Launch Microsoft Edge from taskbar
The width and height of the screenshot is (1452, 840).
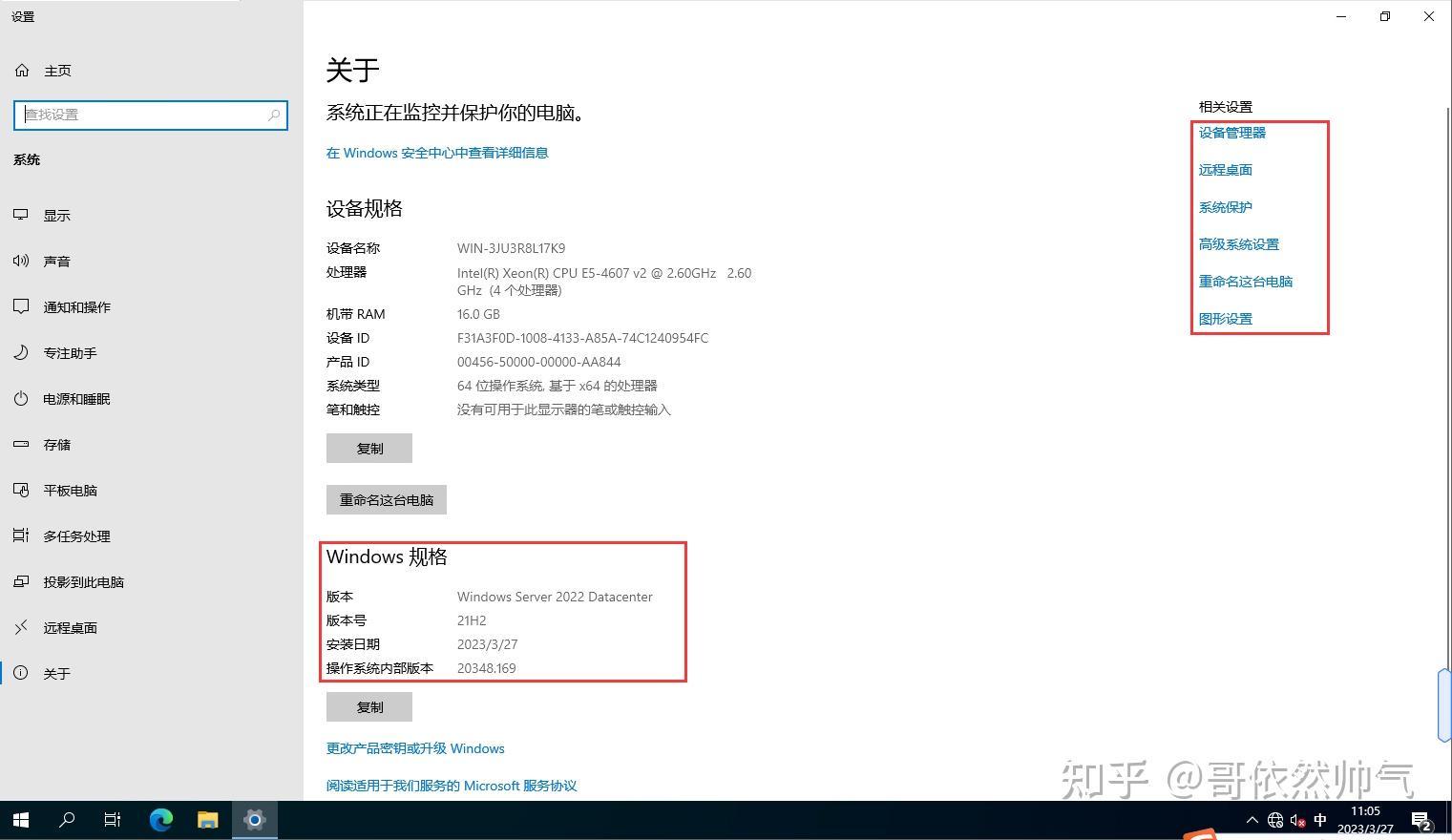(161, 820)
